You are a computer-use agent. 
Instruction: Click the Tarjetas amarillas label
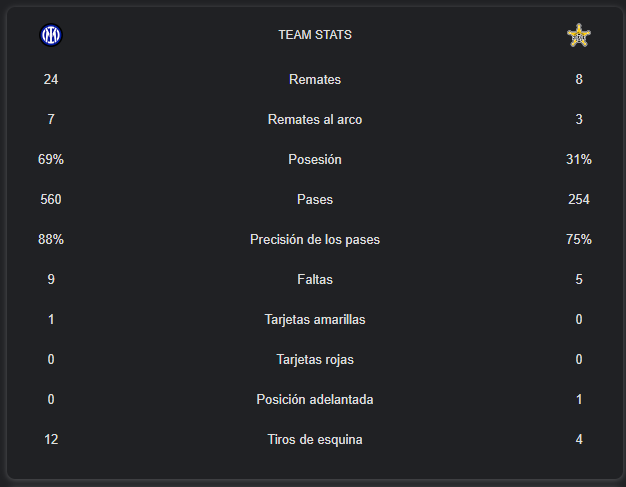click(x=315, y=319)
